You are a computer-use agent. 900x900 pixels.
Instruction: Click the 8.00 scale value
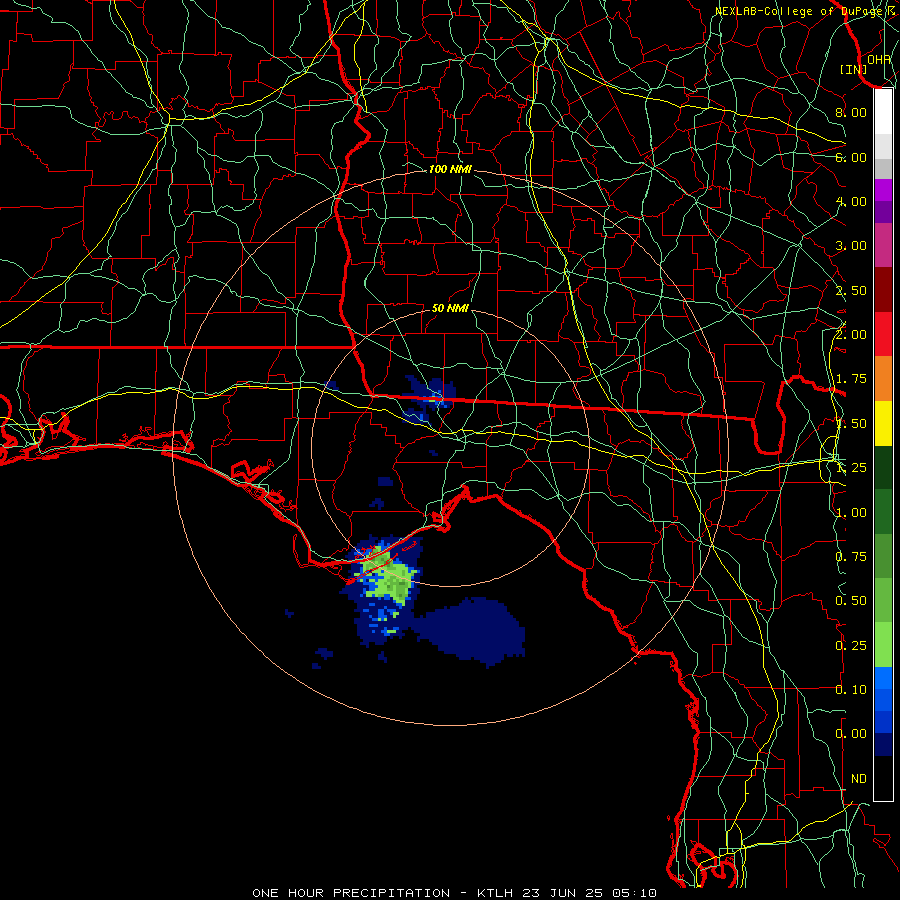[x=851, y=112]
